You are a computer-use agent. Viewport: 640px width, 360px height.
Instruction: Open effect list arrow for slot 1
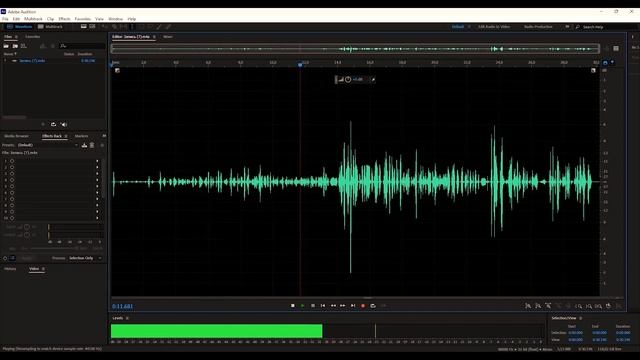tap(97, 161)
